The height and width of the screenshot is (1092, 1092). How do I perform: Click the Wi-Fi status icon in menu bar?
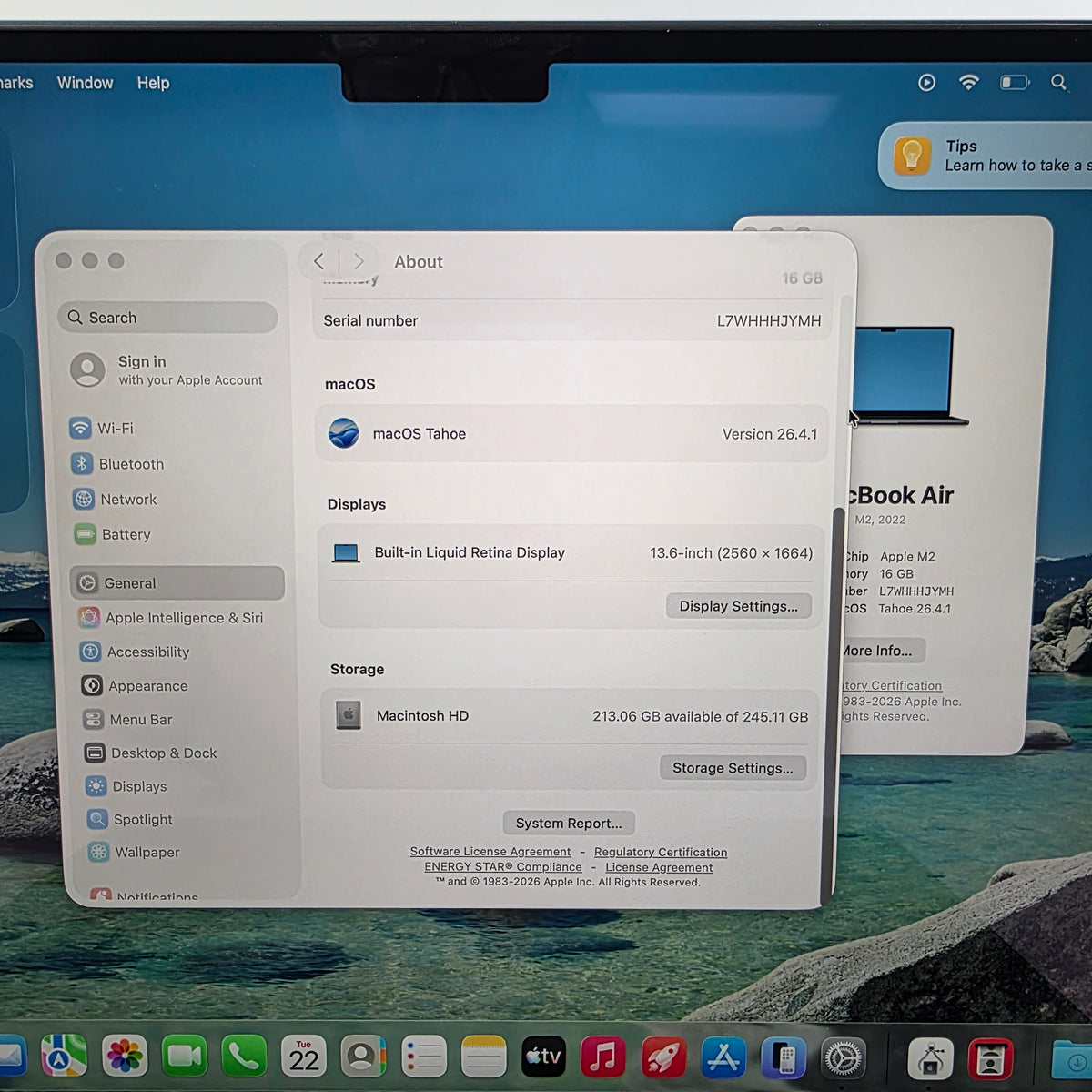(969, 83)
